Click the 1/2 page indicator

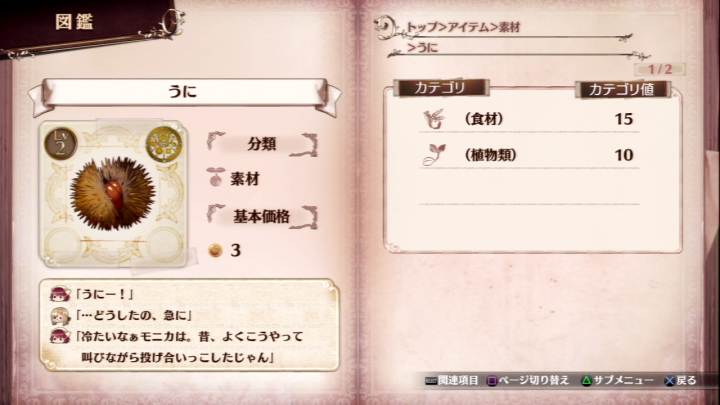pyautogui.click(x=660, y=69)
